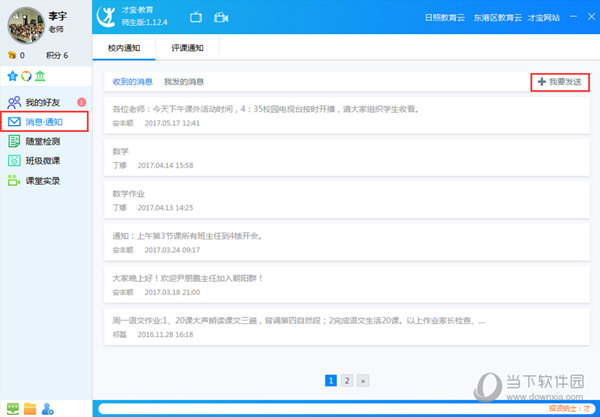
Task: Click timestamp 2017.05.17 12:41
Action: [x=172, y=123]
